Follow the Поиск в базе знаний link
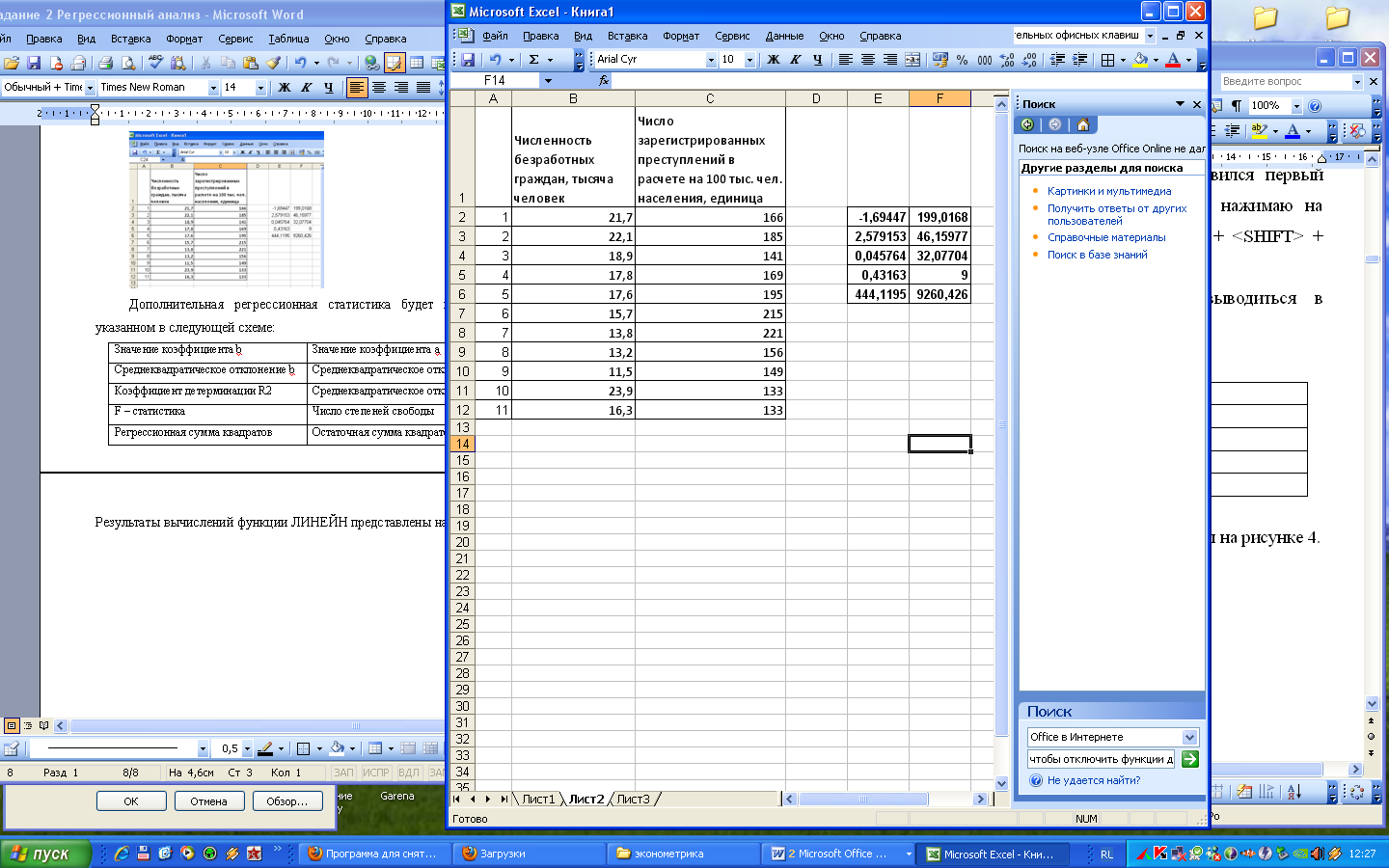 click(1098, 255)
